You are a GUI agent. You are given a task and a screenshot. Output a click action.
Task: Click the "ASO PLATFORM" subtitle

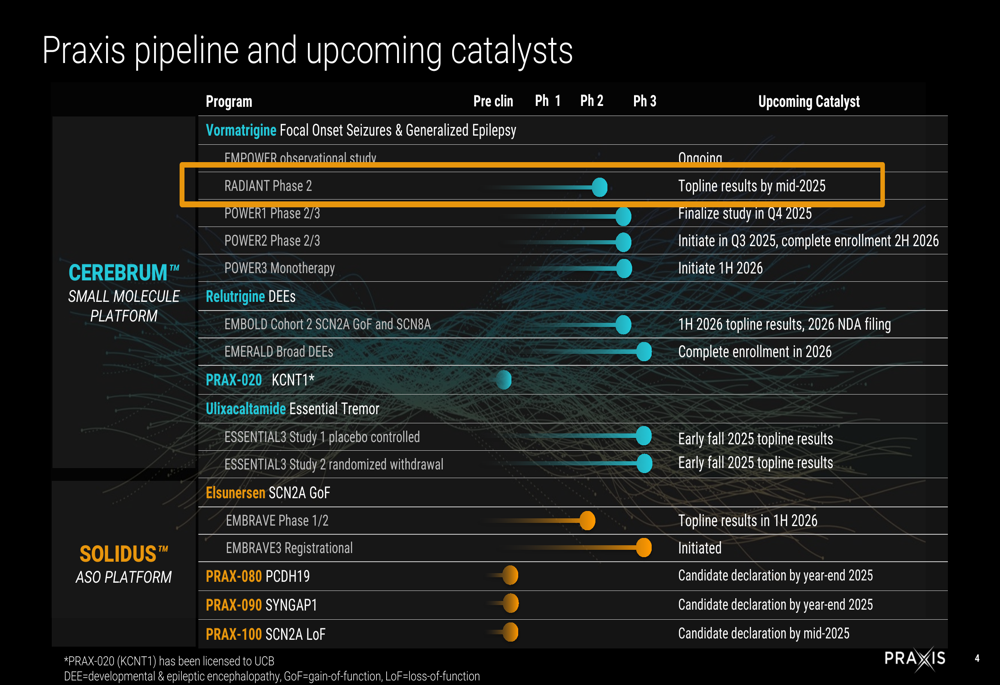click(x=124, y=577)
